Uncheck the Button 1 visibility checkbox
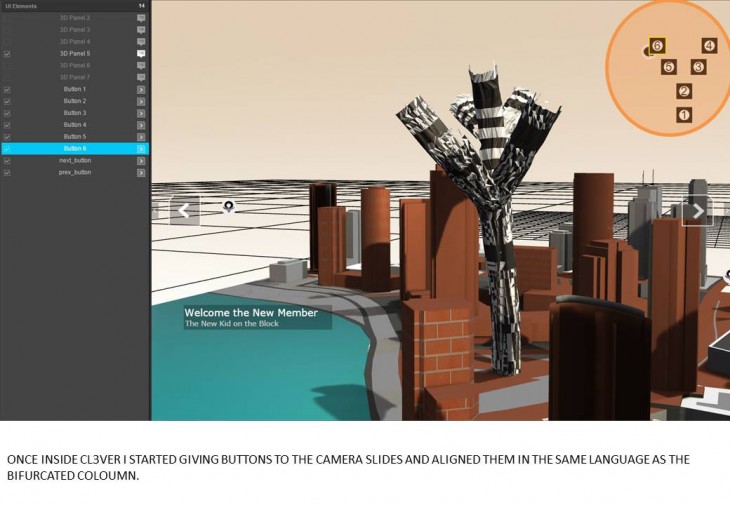730x505 pixels. (7, 89)
